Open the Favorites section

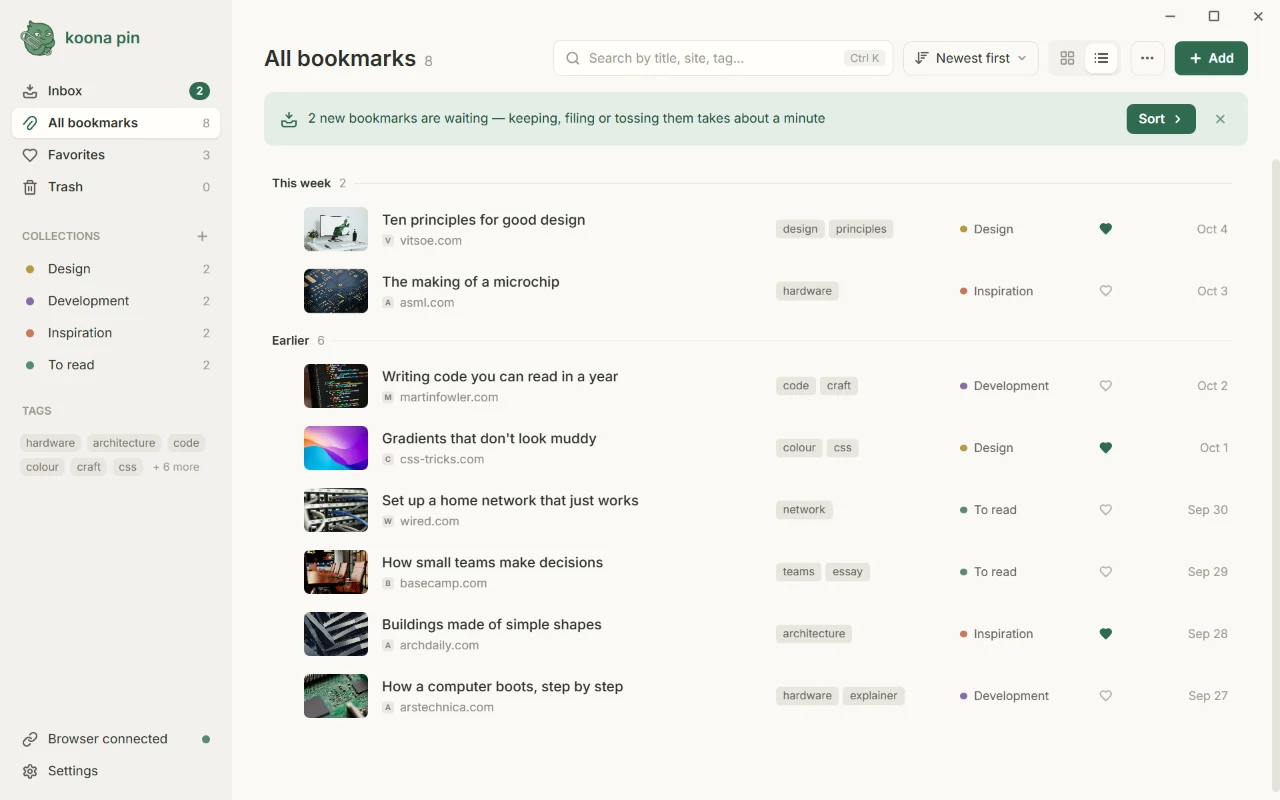click(116, 155)
